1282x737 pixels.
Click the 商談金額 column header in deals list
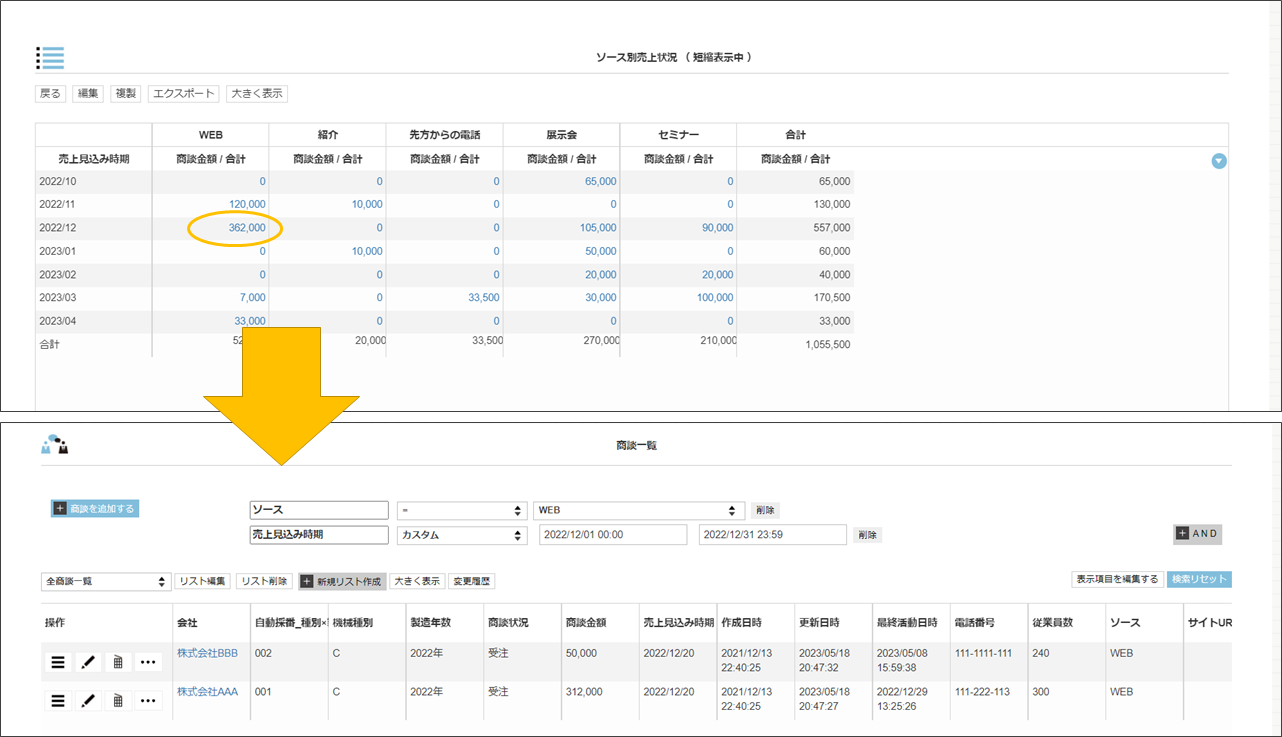585,623
